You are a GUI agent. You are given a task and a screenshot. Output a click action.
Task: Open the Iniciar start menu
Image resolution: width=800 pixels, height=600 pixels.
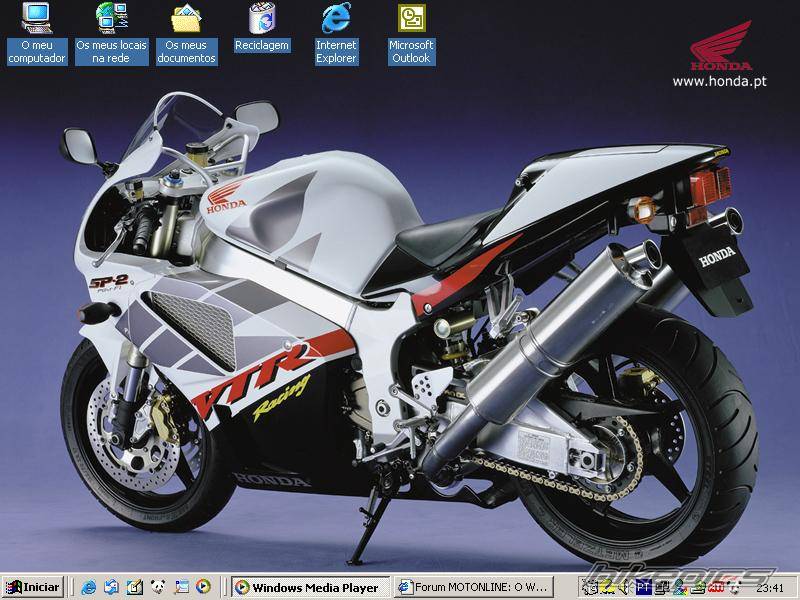33,587
